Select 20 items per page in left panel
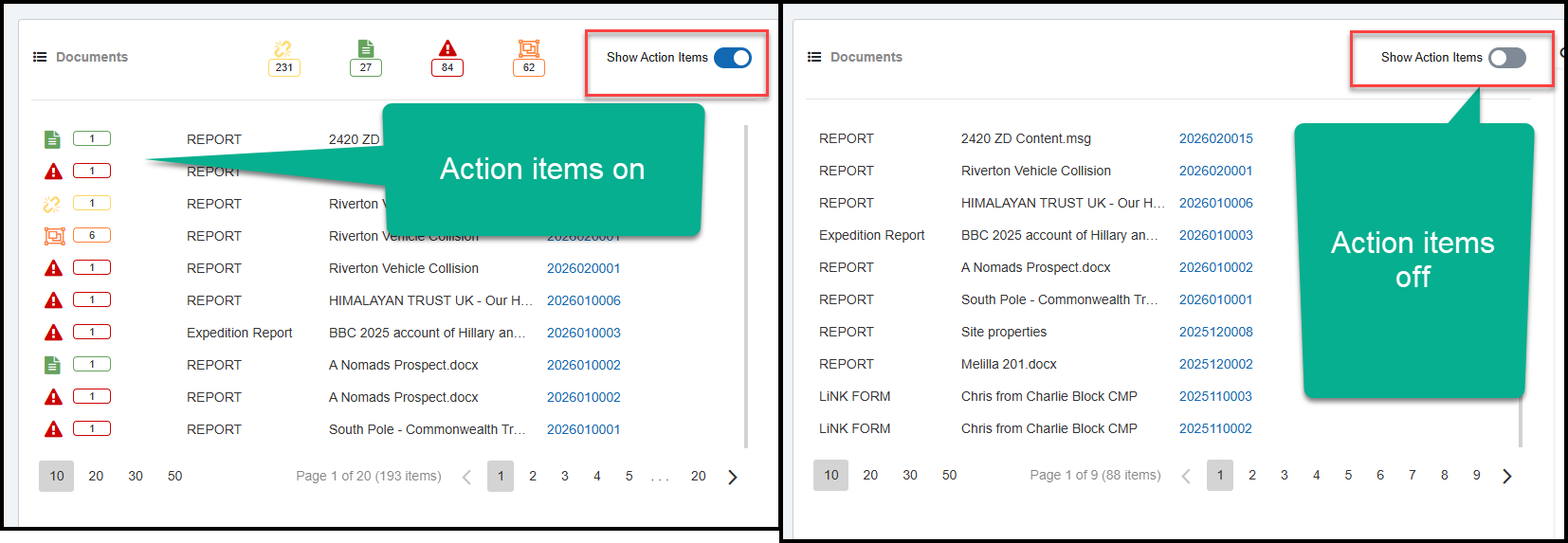The height and width of the screenshot is (543, 1568). tap(96, 476)
